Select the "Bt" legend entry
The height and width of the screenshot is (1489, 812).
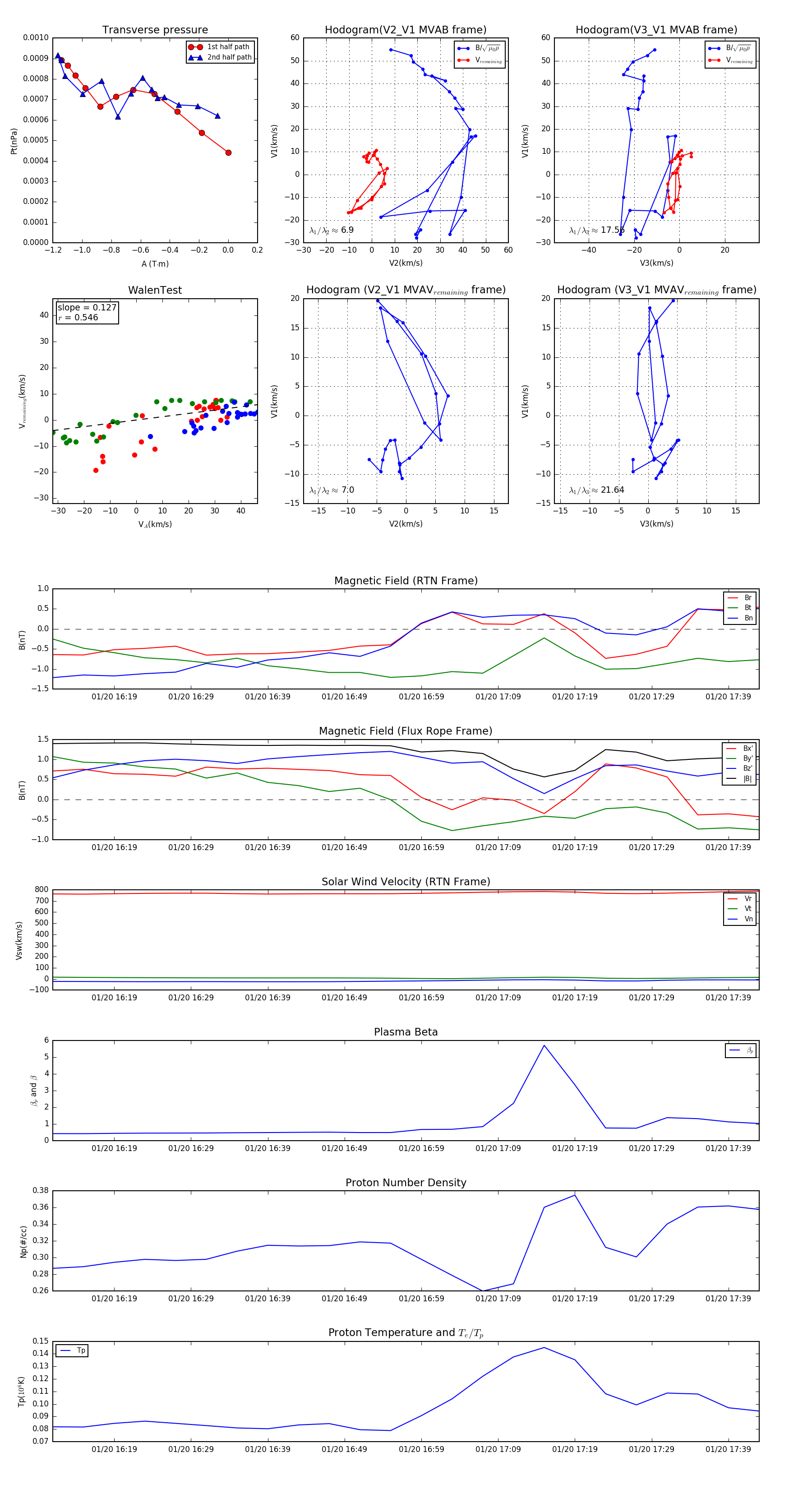click(x=740, y=607)
